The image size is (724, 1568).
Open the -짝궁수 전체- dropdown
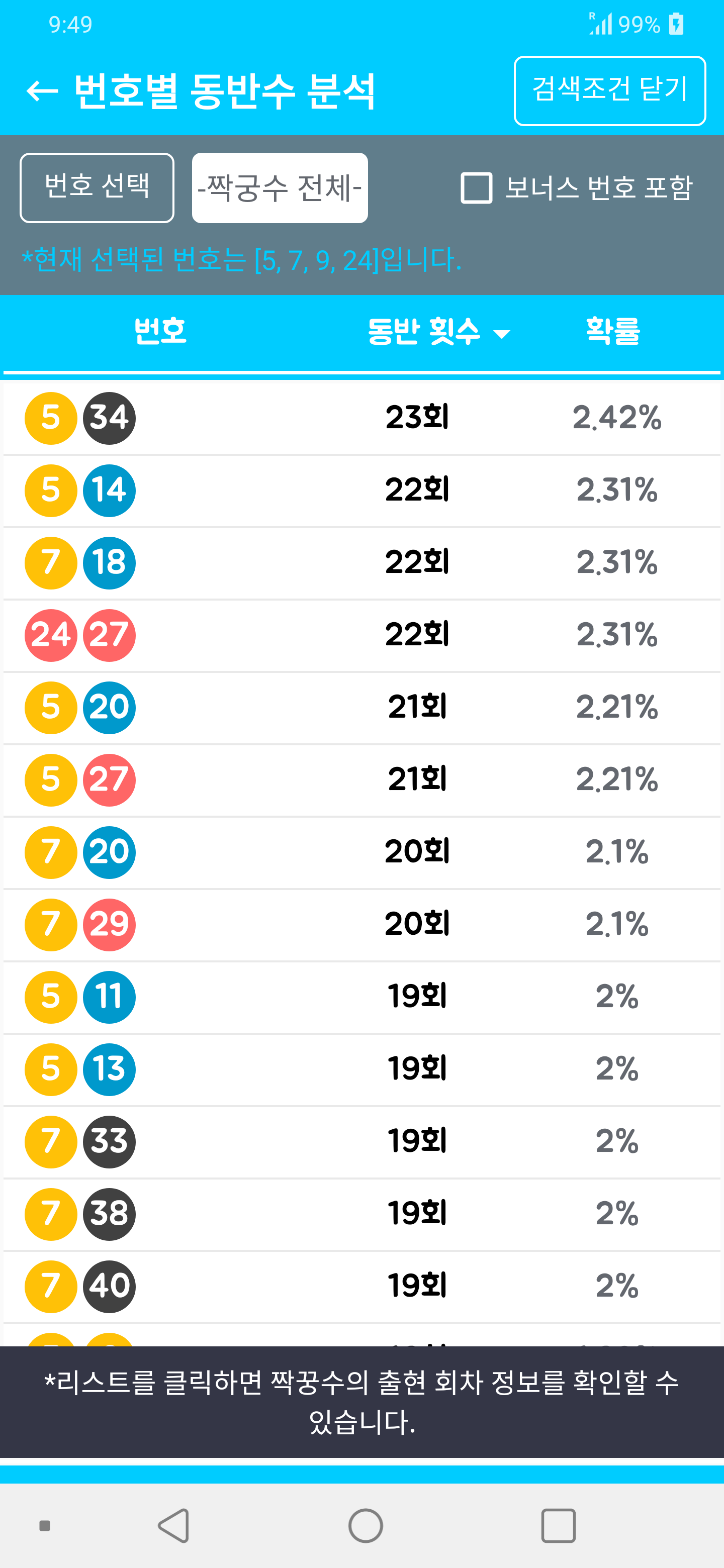[280, 187]
